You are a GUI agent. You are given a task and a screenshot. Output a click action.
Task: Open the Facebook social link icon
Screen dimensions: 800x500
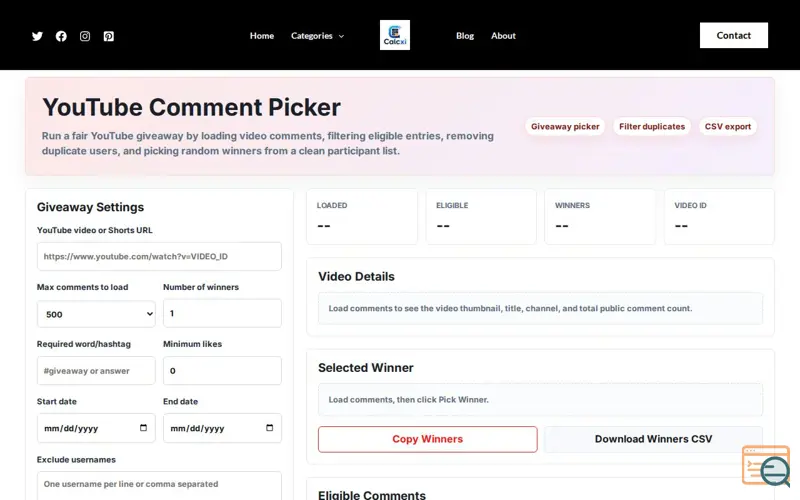[x=61, y=36]
